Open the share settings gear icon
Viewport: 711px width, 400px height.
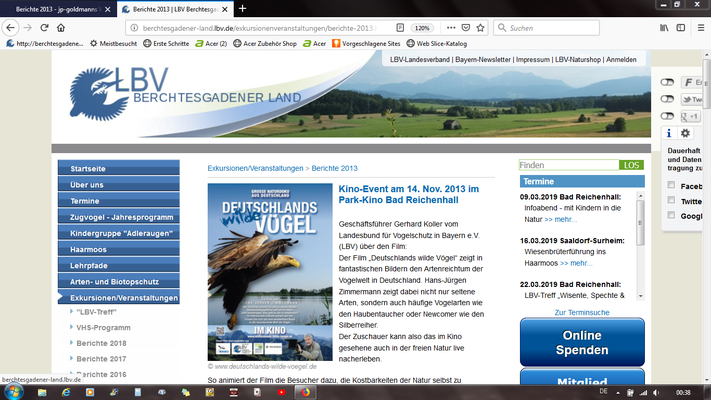pos(685,133)
